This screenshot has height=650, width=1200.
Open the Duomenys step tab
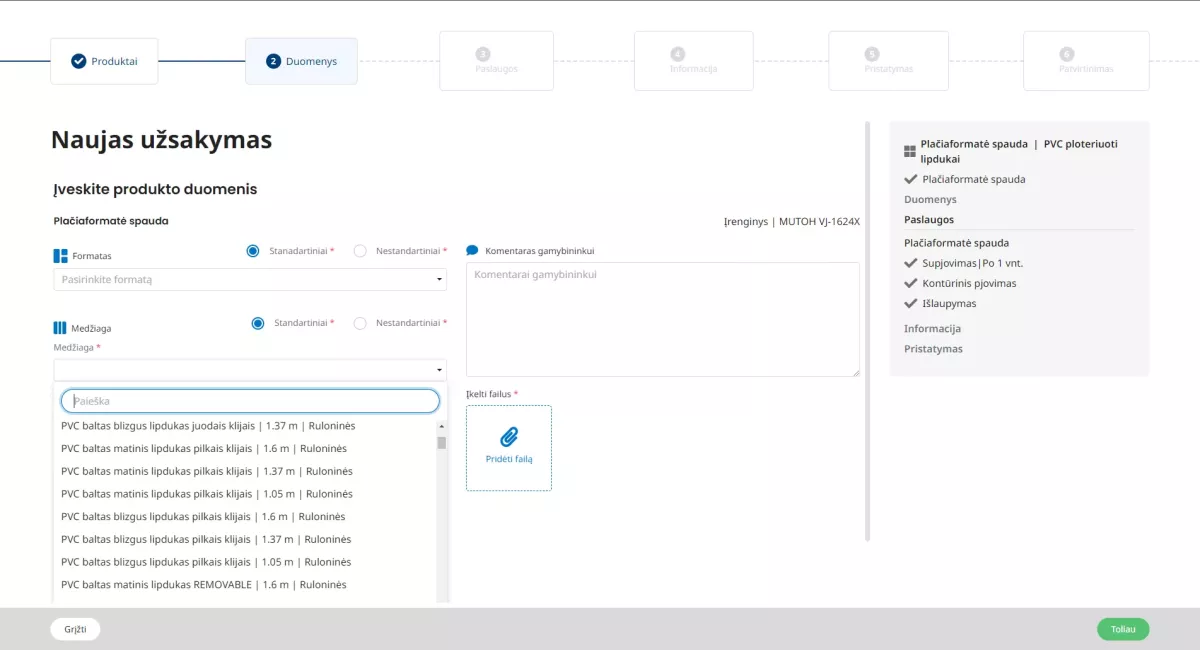301,61
